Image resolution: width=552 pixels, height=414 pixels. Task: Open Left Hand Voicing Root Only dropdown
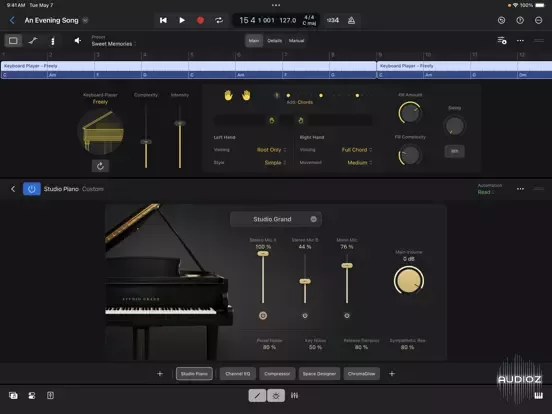click(x=271, y=150)
